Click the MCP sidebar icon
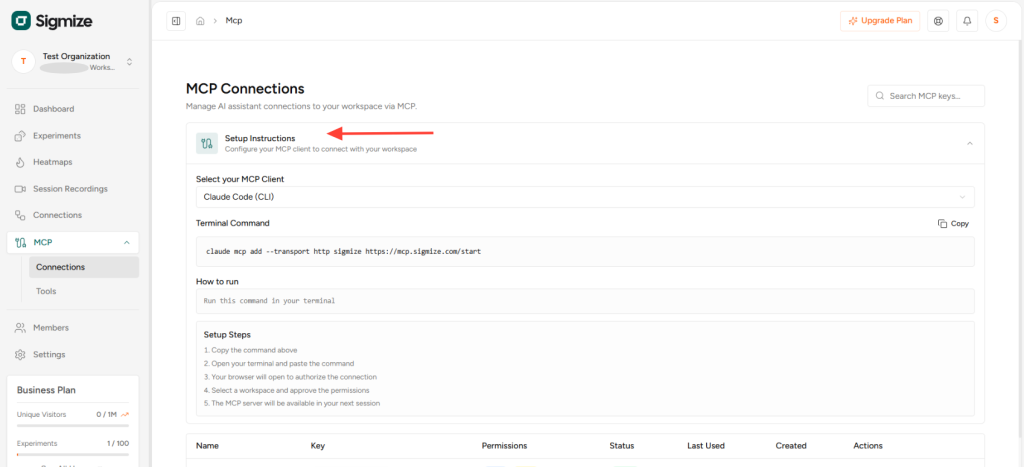Viewport: 1024px width, 467px height. [20, 242]
